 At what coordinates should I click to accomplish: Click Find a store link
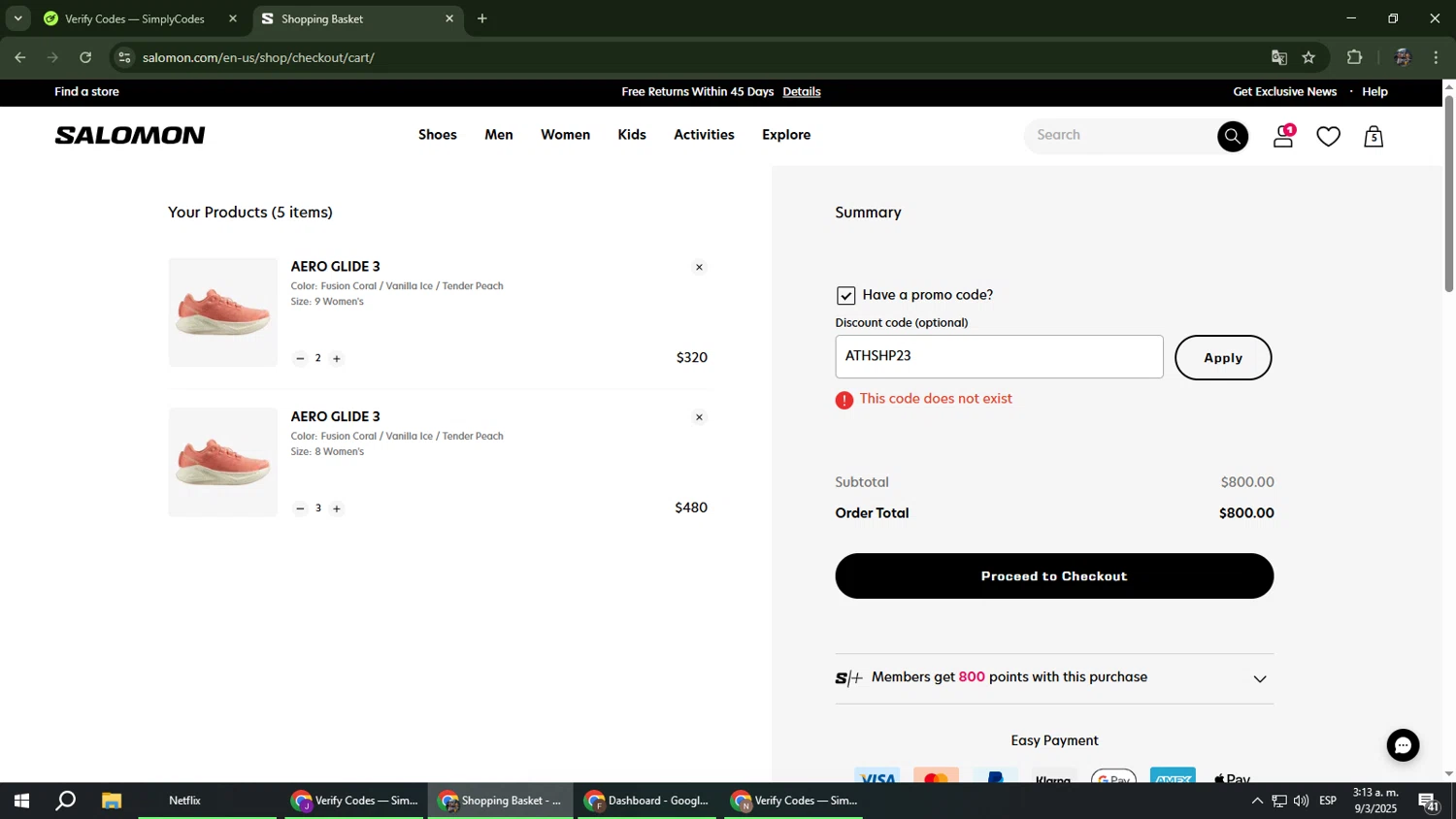(x=87, y=92)
